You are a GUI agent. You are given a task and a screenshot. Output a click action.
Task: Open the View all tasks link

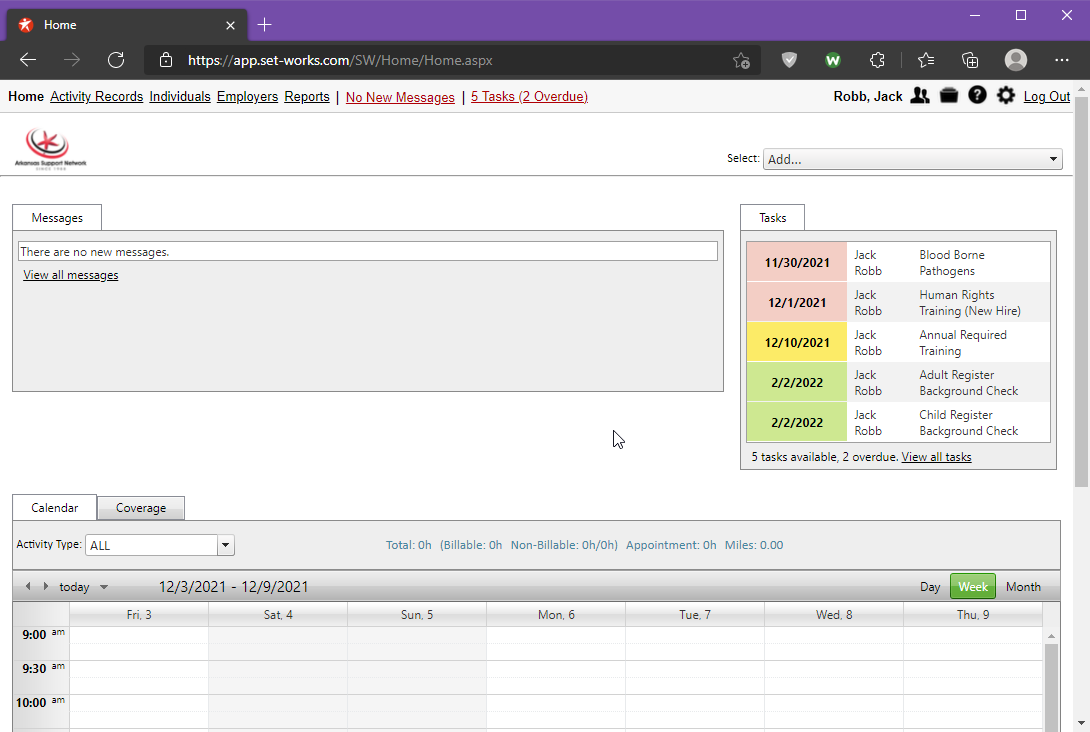[936, 457]
